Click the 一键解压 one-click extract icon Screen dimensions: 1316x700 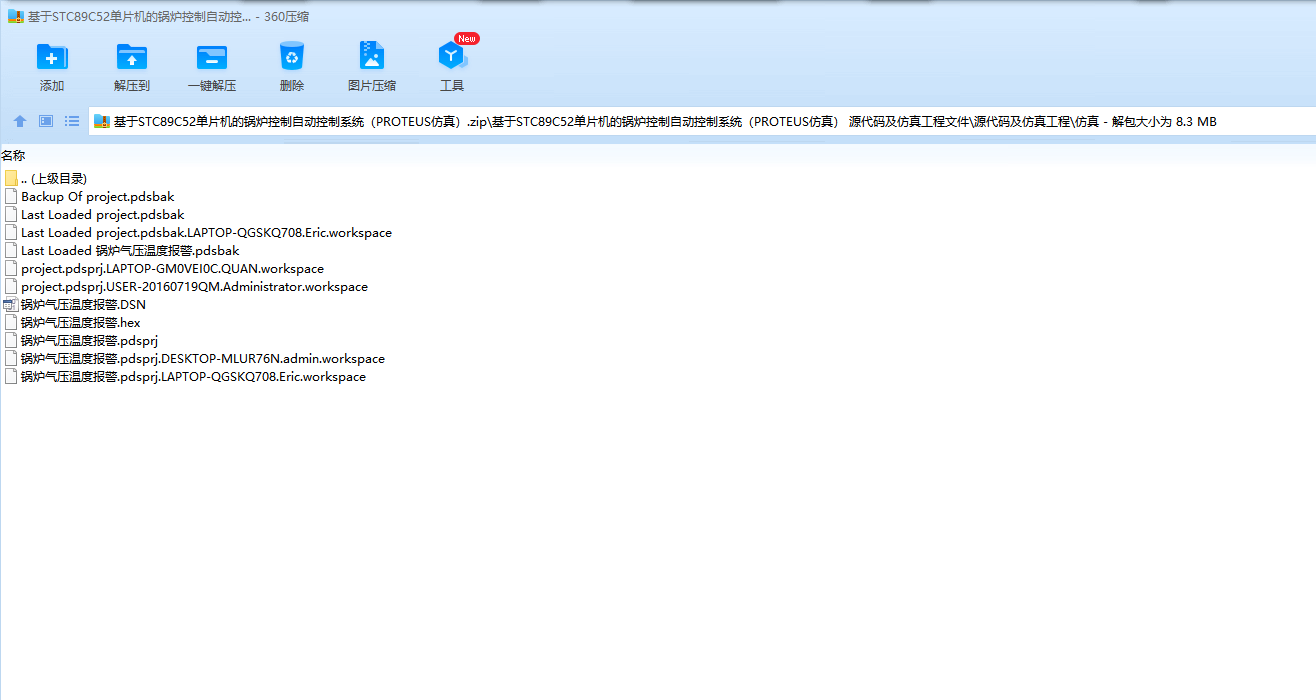pos(212,56)
